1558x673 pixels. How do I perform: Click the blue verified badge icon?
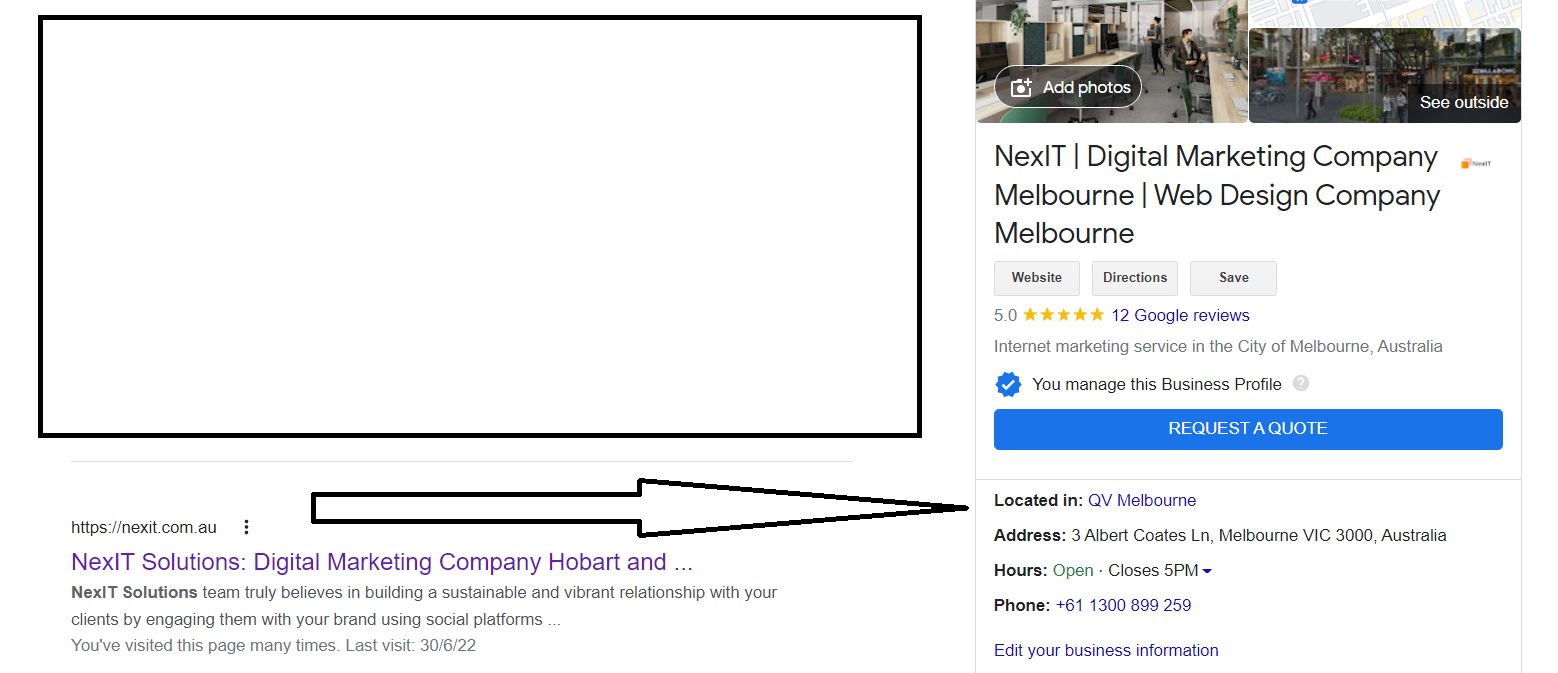1008,384
